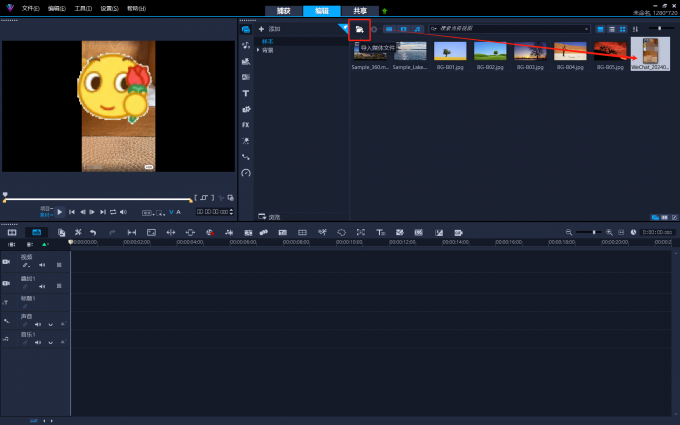The width and height of the screenshot is (680, 425).
Task: Select the 样本 sample folder
Action: (268, 42)
